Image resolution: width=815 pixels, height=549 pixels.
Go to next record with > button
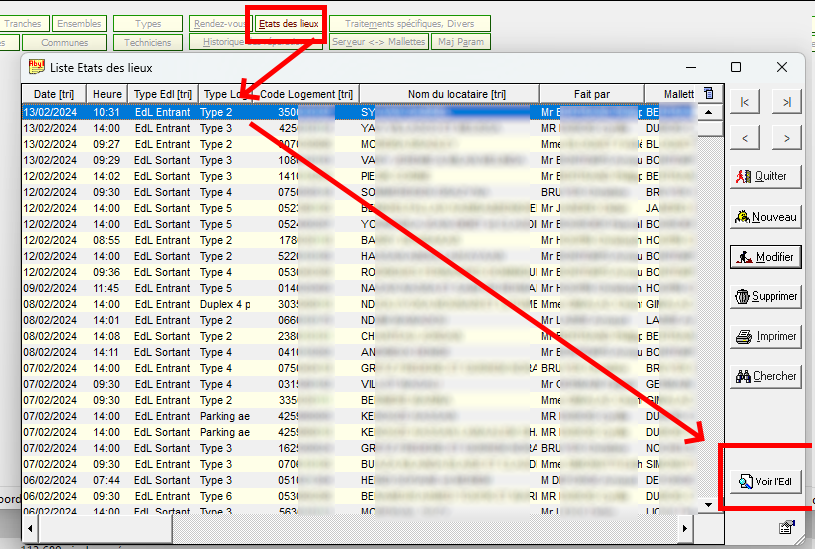[x=787, y=137]
